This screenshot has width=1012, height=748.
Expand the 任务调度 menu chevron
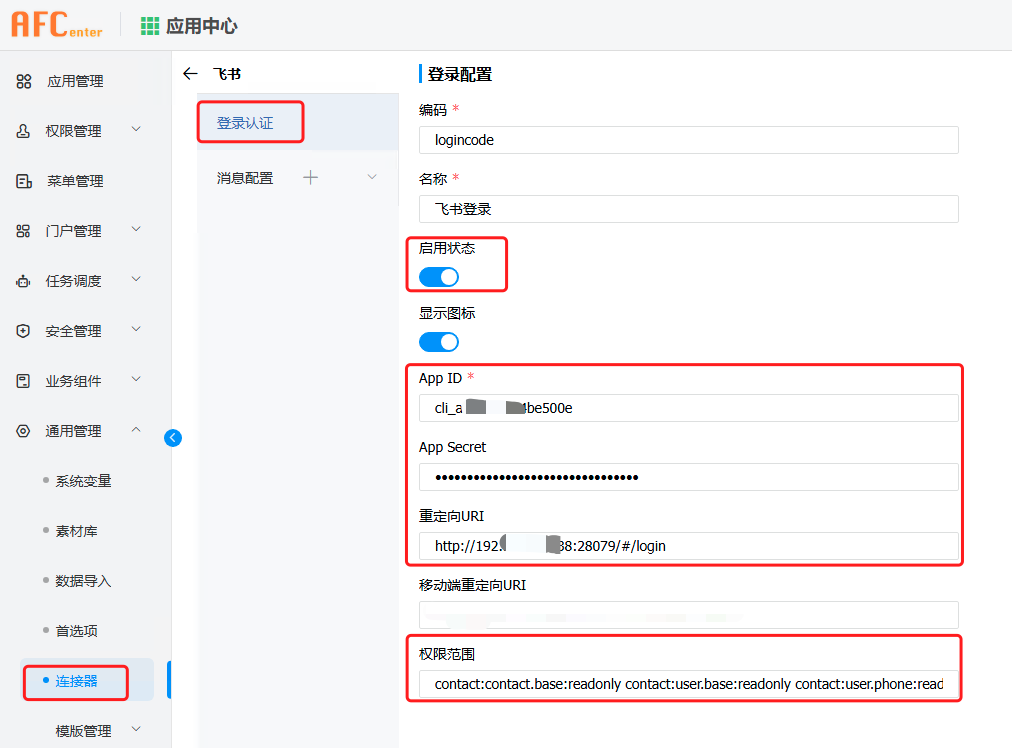136,279
